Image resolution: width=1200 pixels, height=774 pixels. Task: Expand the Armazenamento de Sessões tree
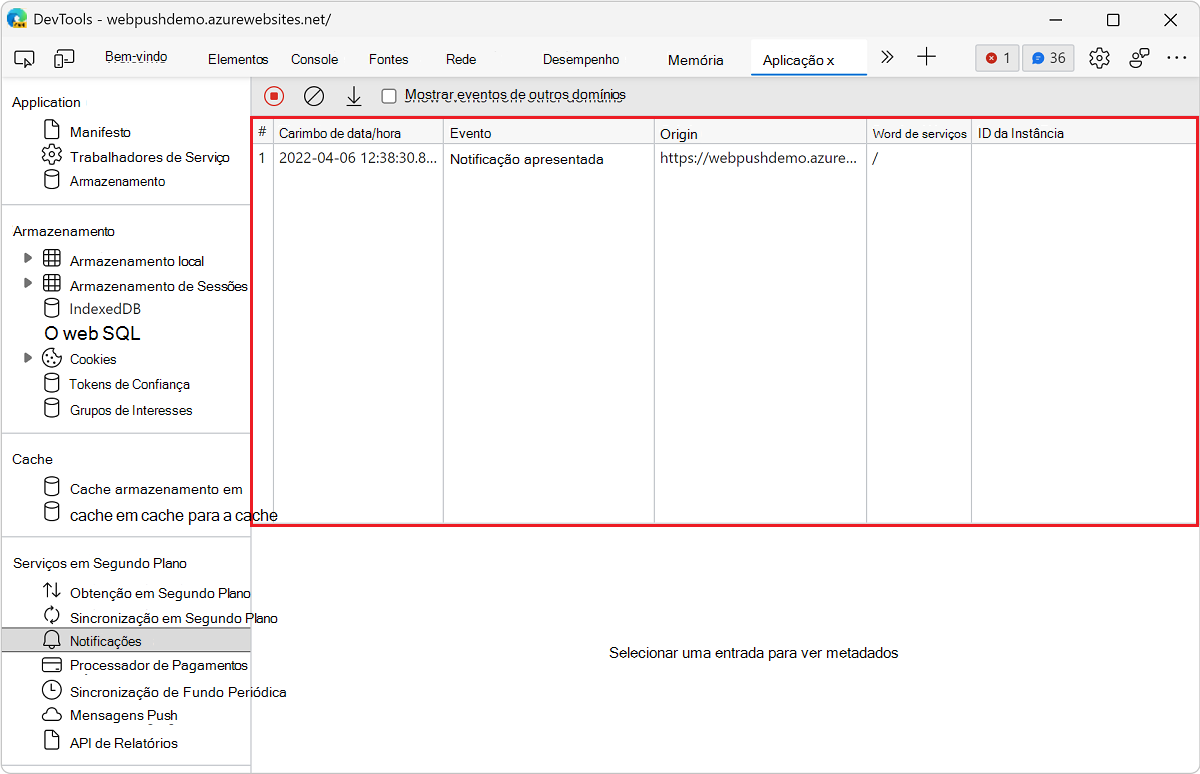click(x=28, y=284)
